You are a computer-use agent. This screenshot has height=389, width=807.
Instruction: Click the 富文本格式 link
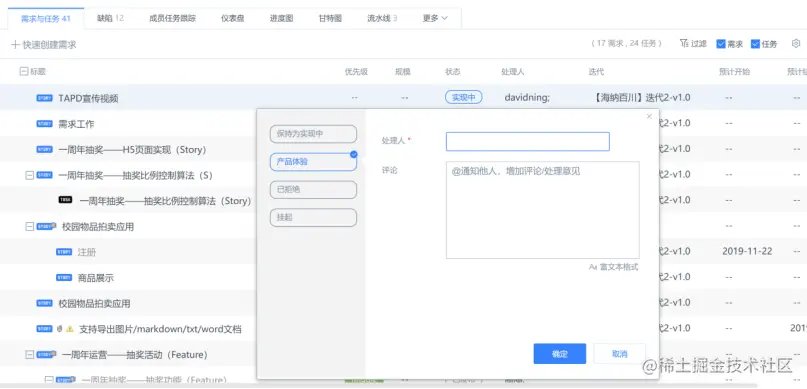619,268
